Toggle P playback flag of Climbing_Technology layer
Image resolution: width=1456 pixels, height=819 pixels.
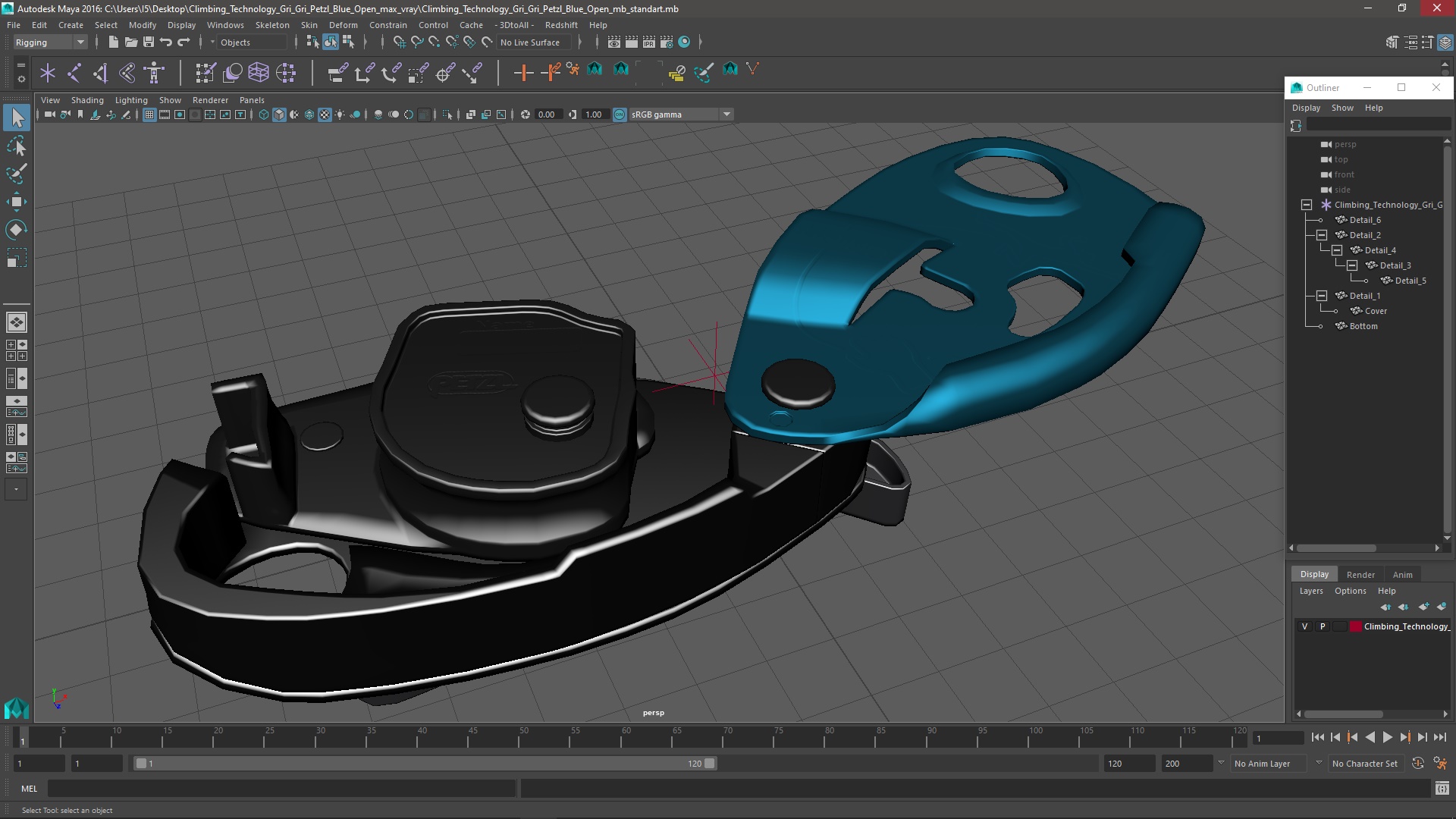1323,626
